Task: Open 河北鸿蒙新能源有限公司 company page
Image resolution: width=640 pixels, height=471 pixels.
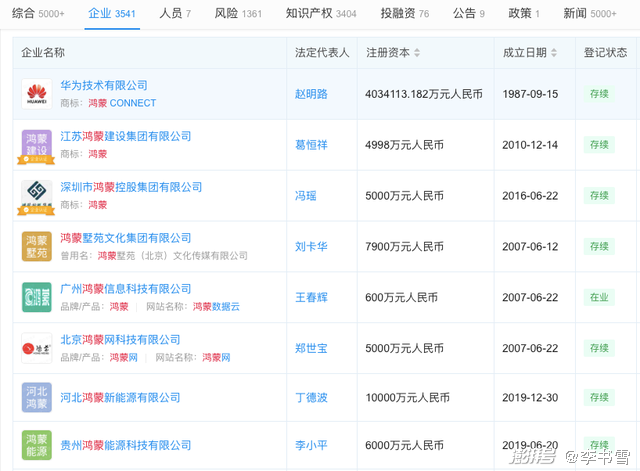Action: 120,398
